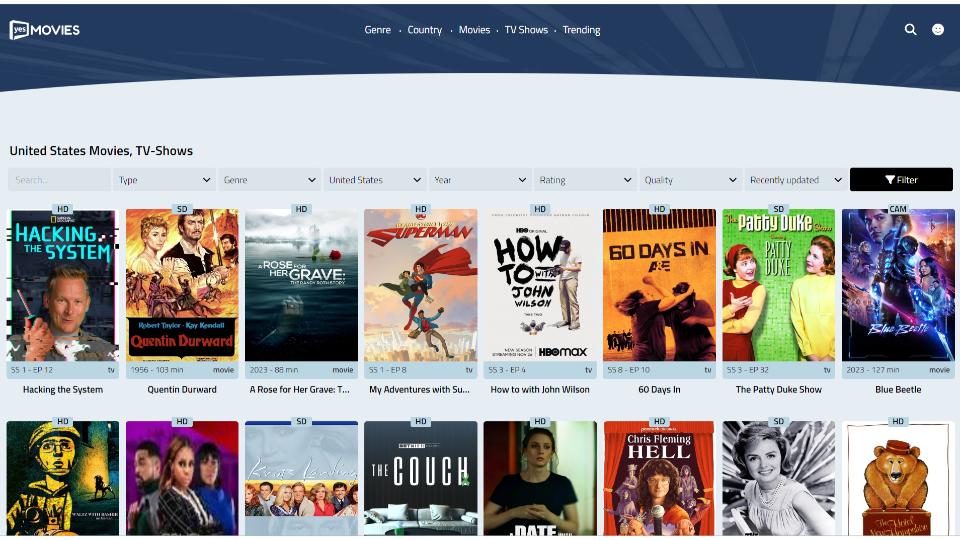Open the bear illustration poster in second row
The width and height of the screenshot is (960, 540).
click(x=898, y=478)
